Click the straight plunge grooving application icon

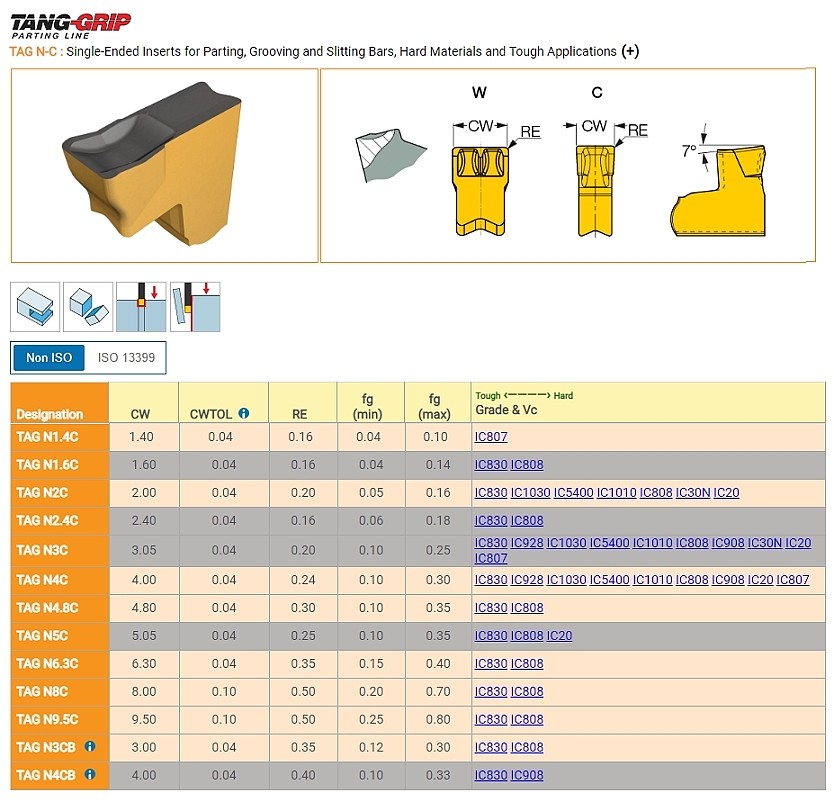pos(141,307)
